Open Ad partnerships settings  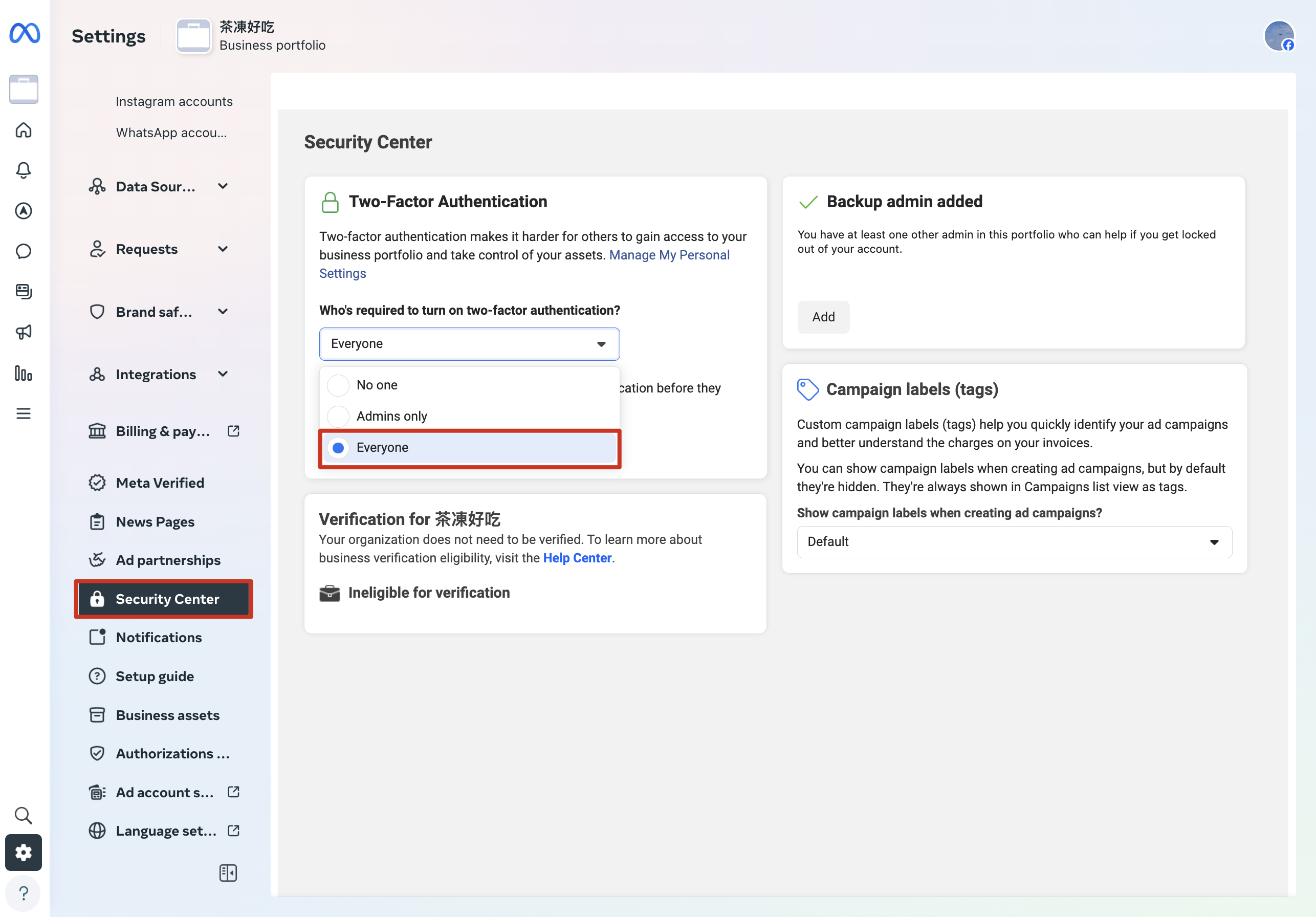(x=168, y=560)
